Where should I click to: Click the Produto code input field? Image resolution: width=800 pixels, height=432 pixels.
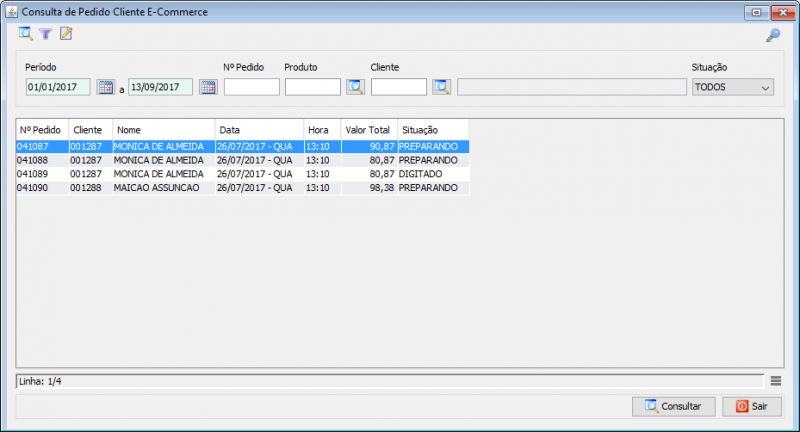312,87
